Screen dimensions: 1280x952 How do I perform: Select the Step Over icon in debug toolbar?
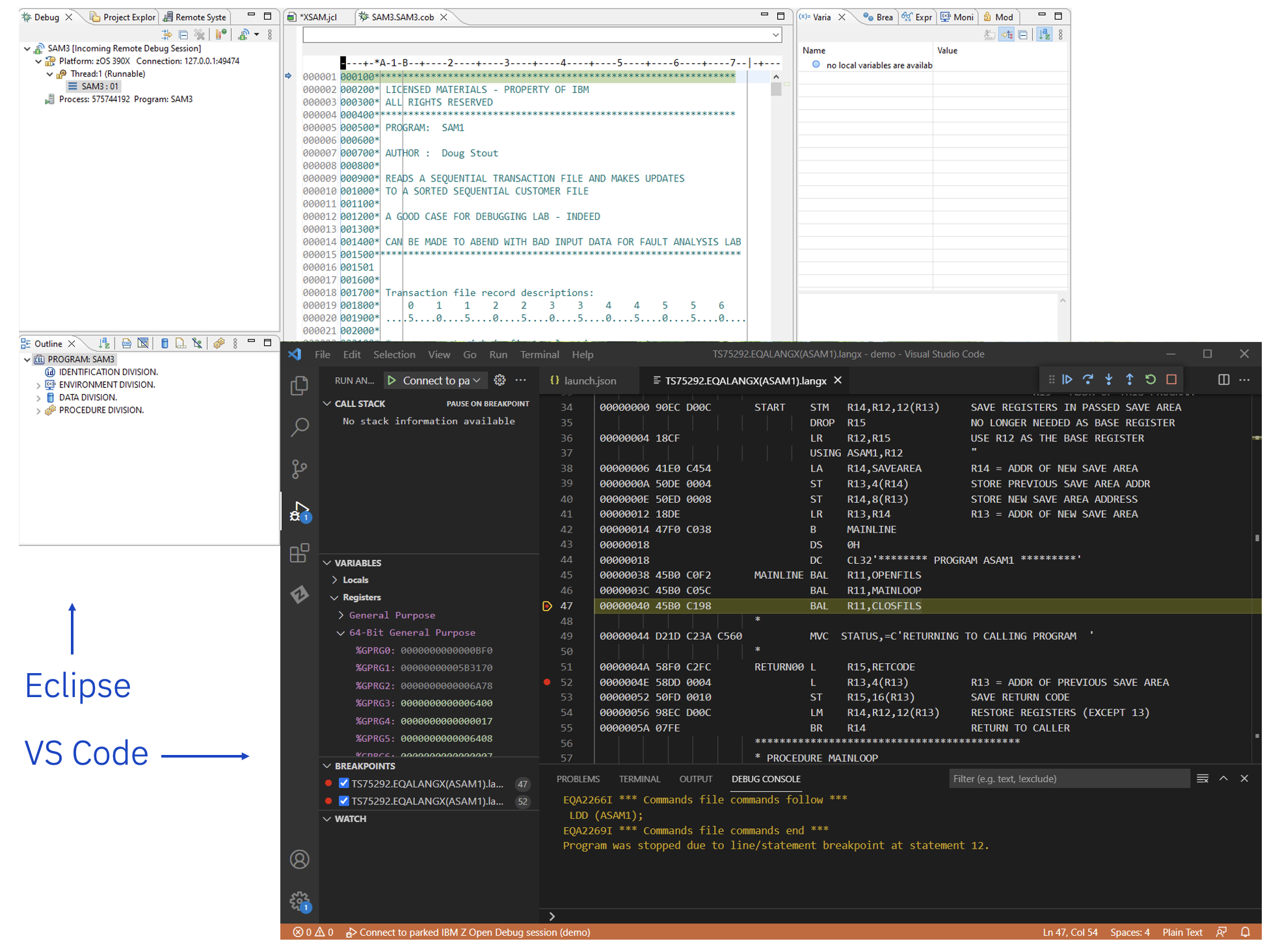tap(1088, 379)
